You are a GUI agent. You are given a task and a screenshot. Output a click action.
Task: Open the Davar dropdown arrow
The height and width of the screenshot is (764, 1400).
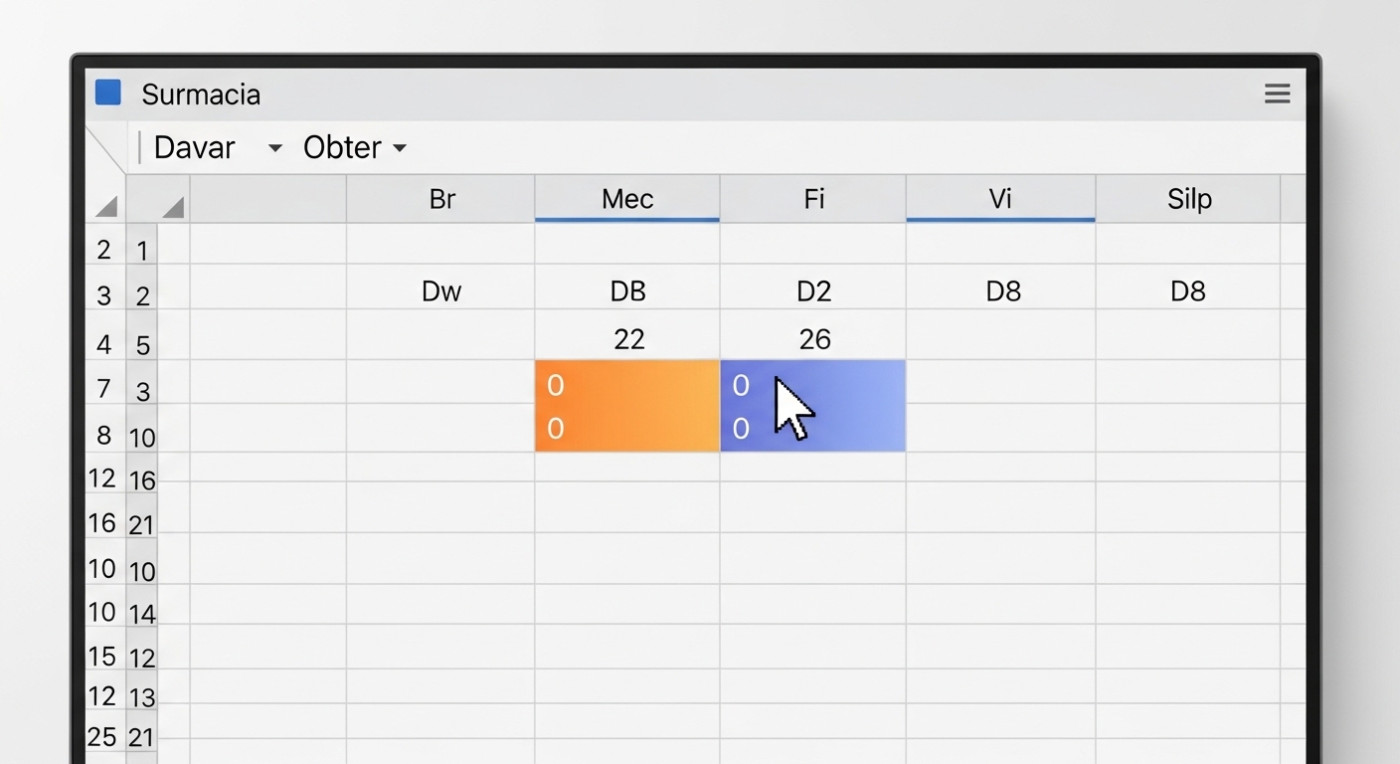click(275, 149)
